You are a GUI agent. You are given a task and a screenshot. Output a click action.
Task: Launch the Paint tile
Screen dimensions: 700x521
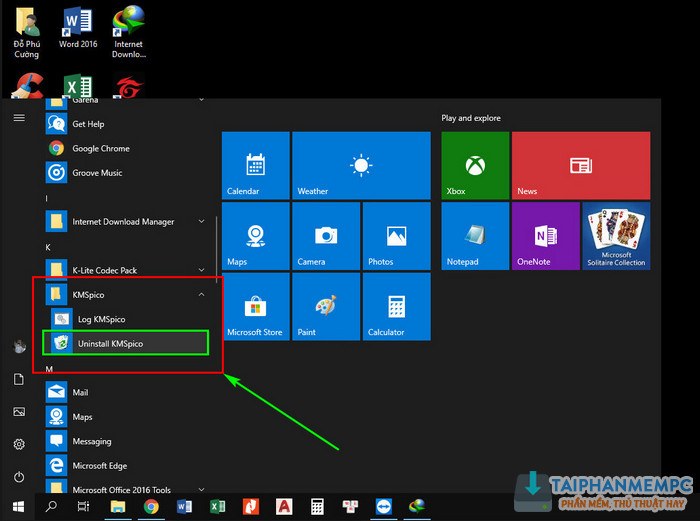point(326,306)
